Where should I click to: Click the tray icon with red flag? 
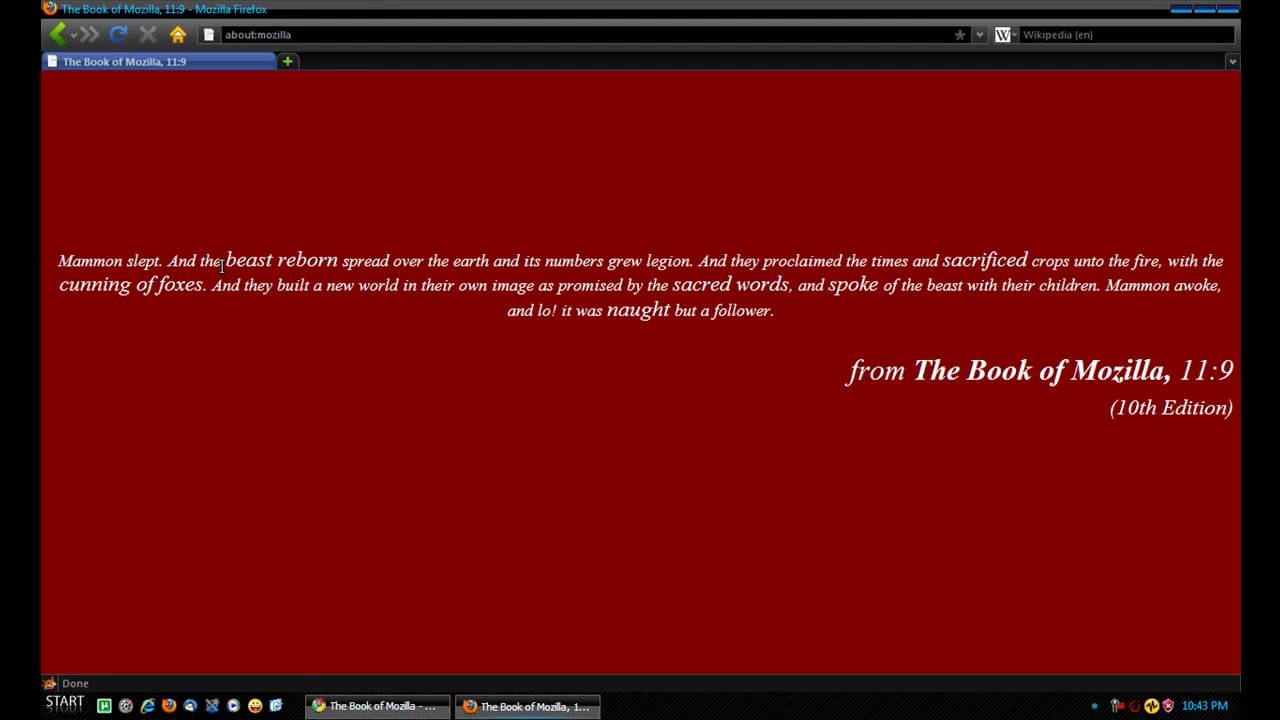pos(1118,706)
